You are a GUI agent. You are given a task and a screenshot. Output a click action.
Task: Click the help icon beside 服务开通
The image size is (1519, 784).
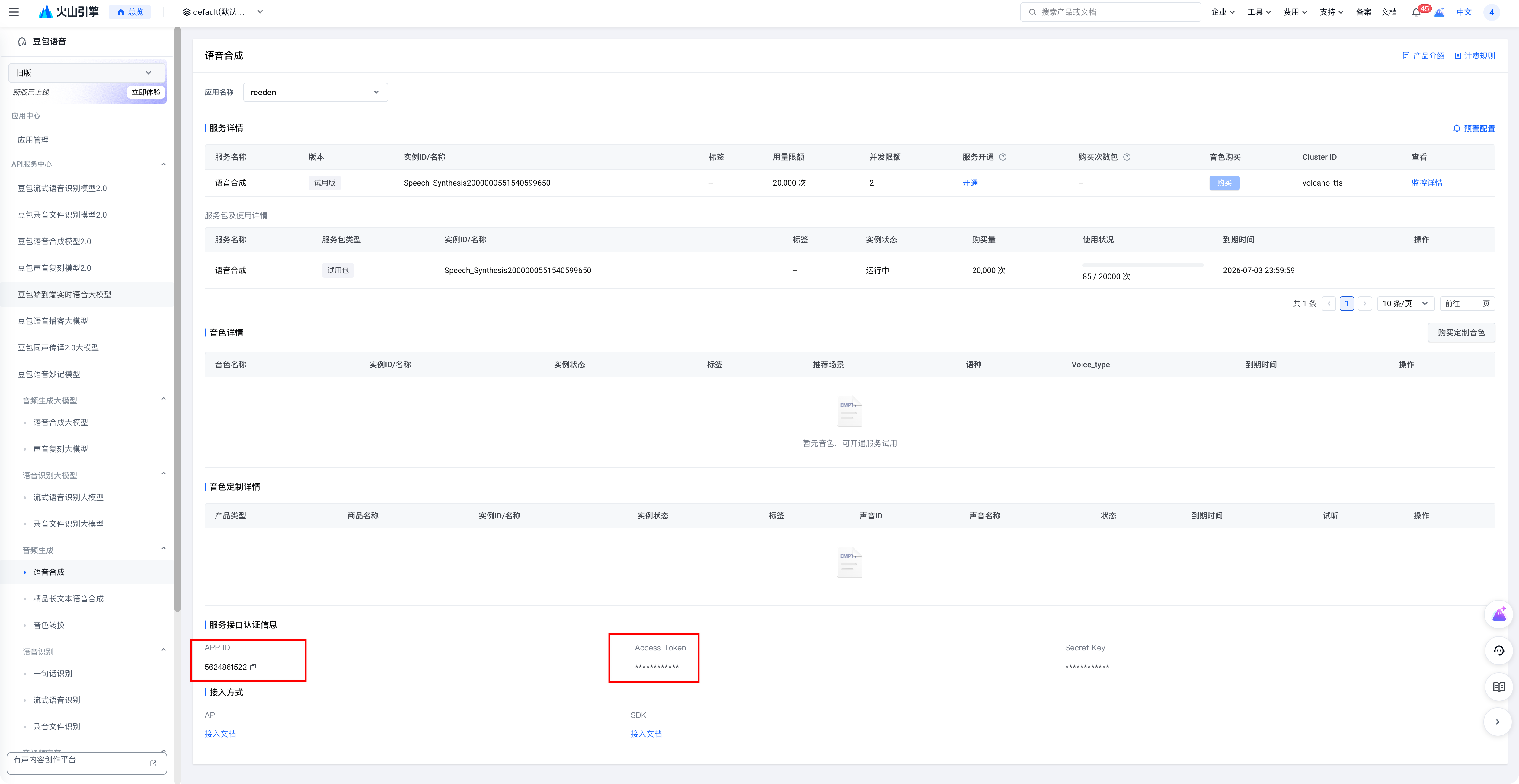pos(1003,157)
